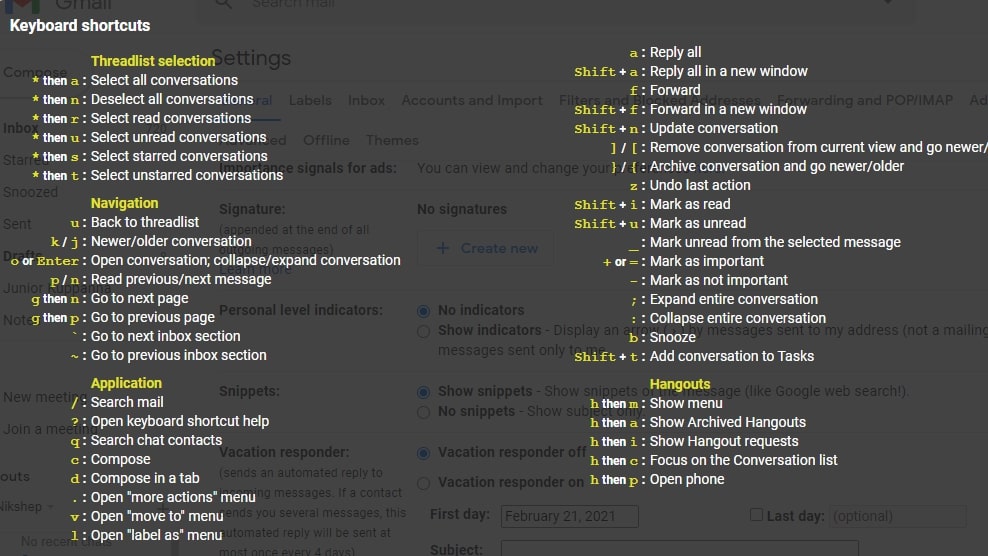Click 'Select starred conversations' shortcut text
The image size is (988, 556).
click(179, 156)
